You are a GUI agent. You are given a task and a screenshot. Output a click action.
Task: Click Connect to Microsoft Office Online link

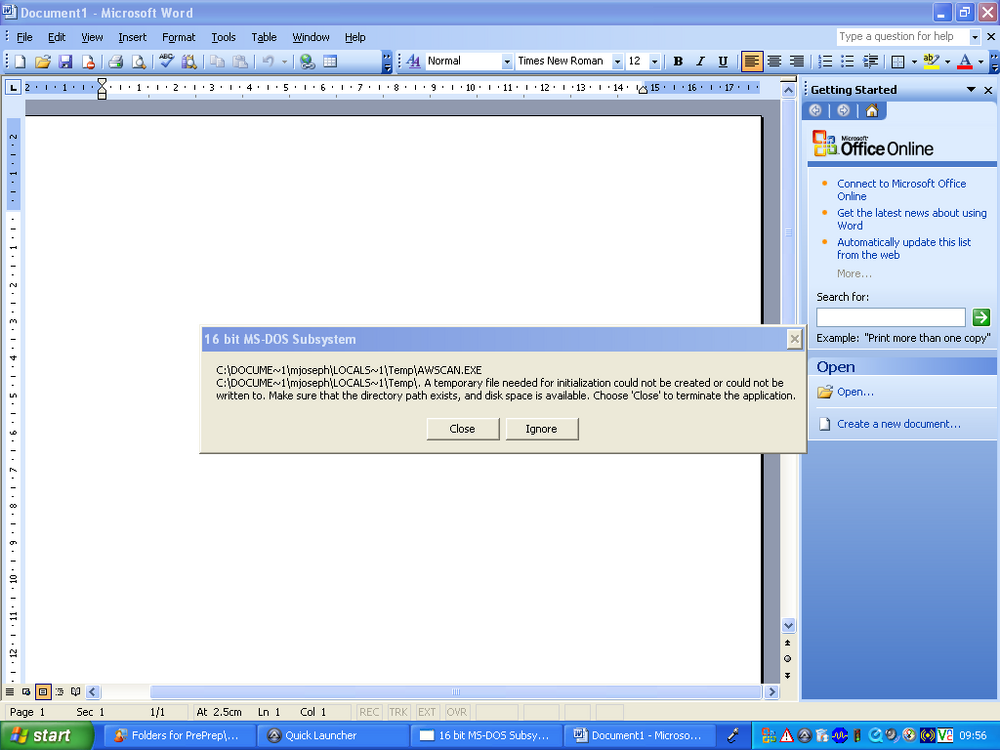(x=901, y=189)
